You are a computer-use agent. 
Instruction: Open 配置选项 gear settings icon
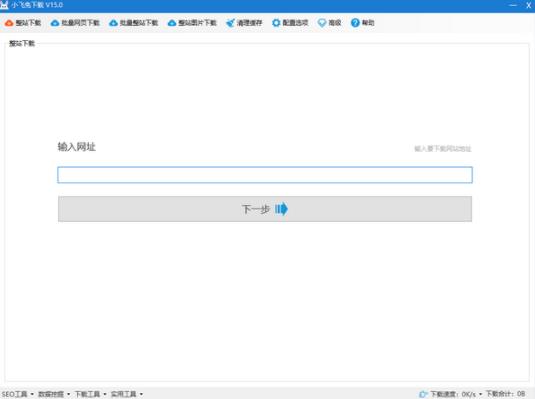(276, 23)
